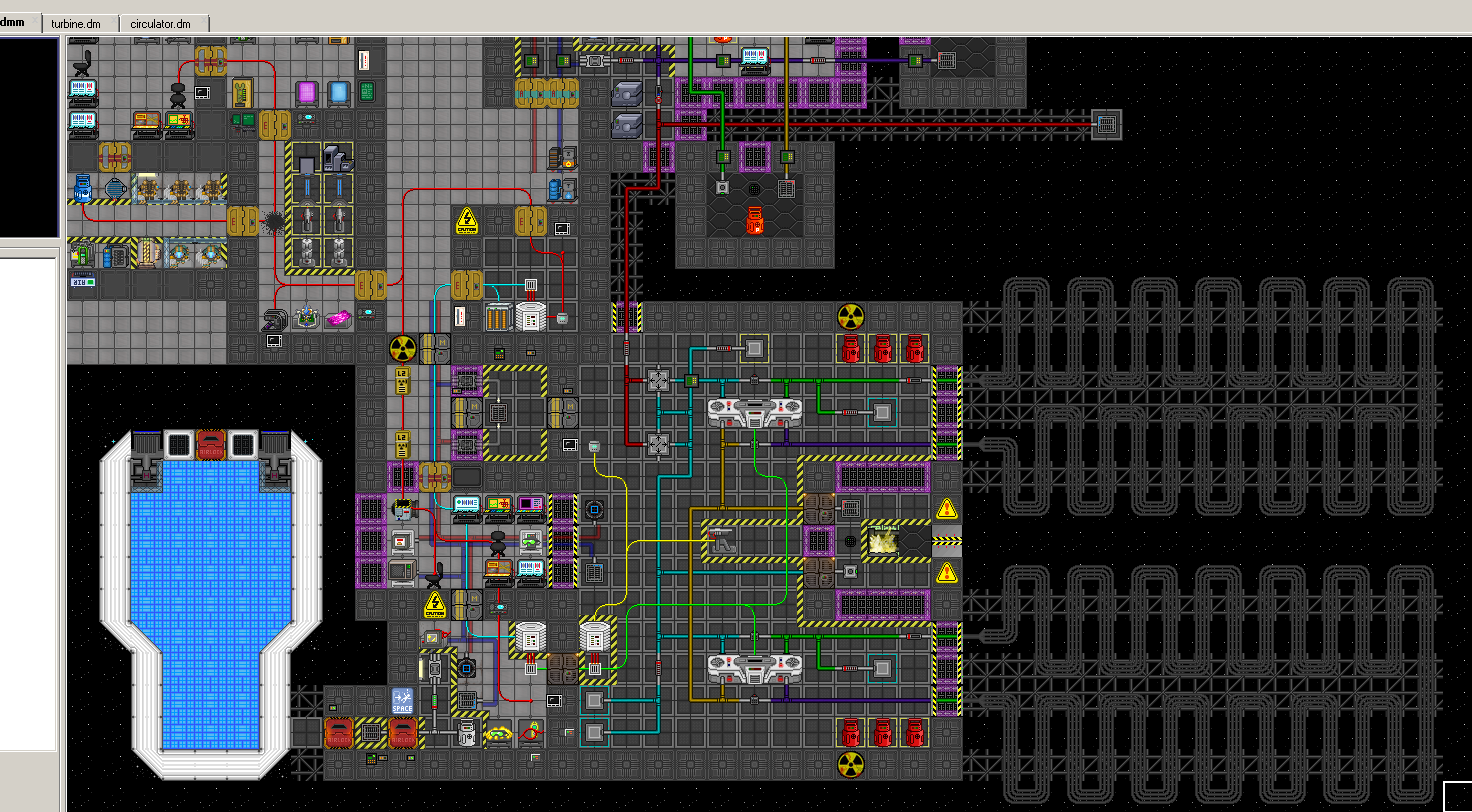
Task: Click the blue water tank at the left edge
Action: [83, 189]
